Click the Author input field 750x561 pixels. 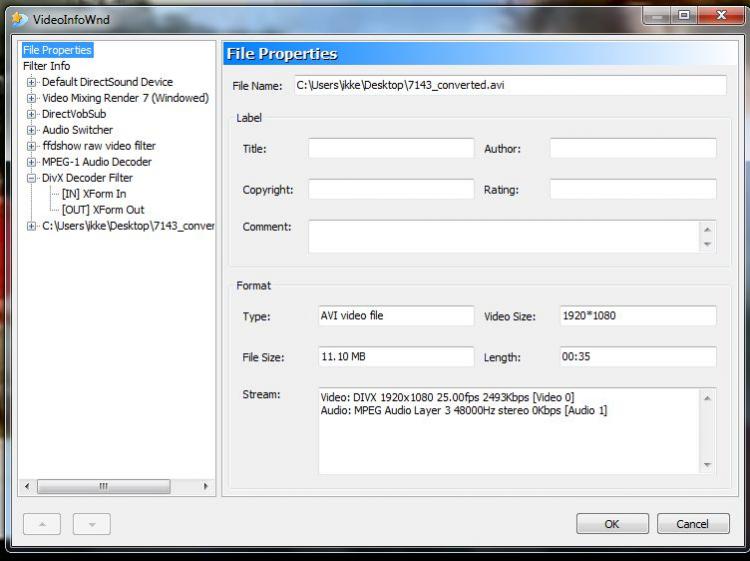632,149
